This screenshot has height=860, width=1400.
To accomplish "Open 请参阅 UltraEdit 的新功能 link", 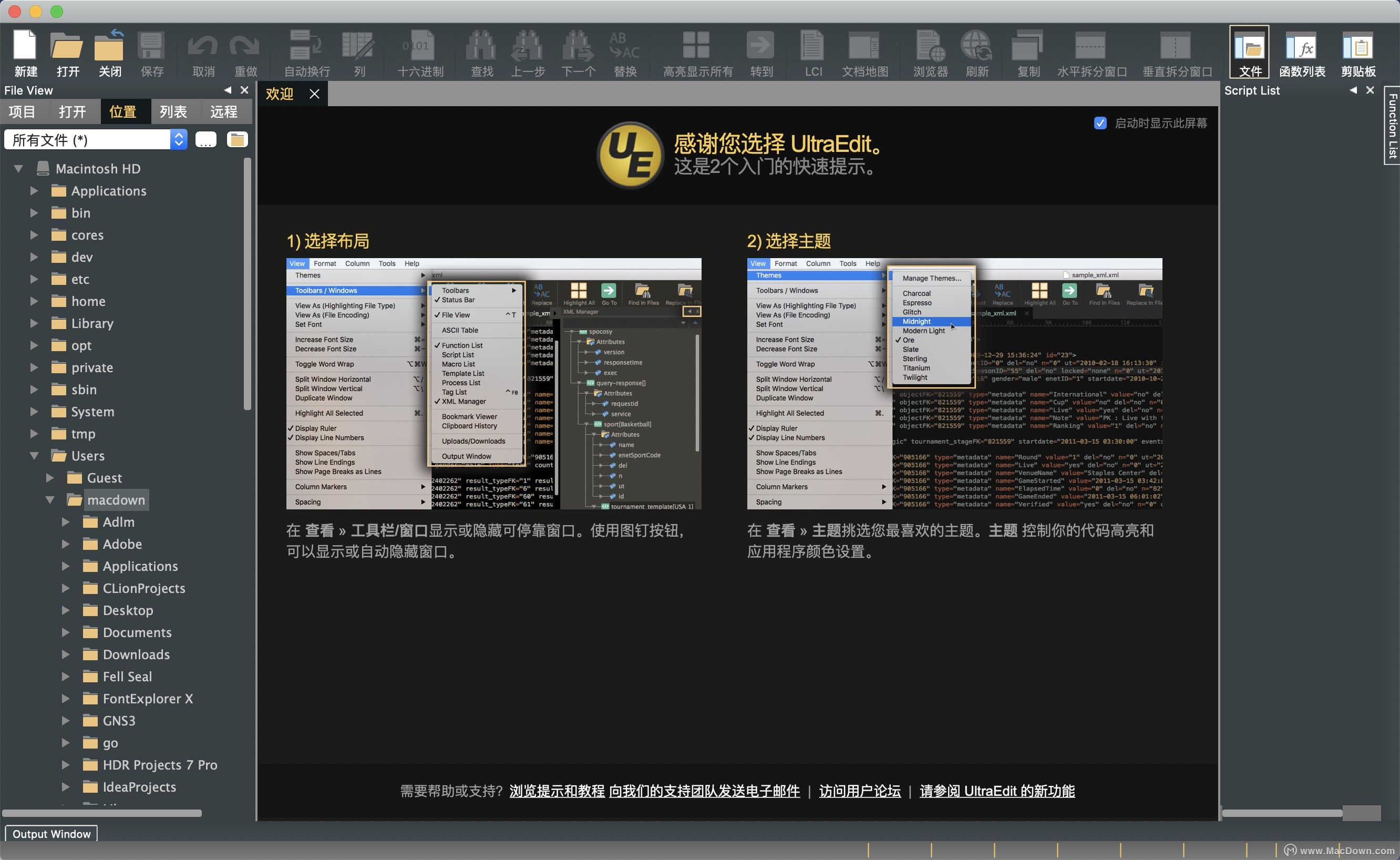I will (997, 791).
